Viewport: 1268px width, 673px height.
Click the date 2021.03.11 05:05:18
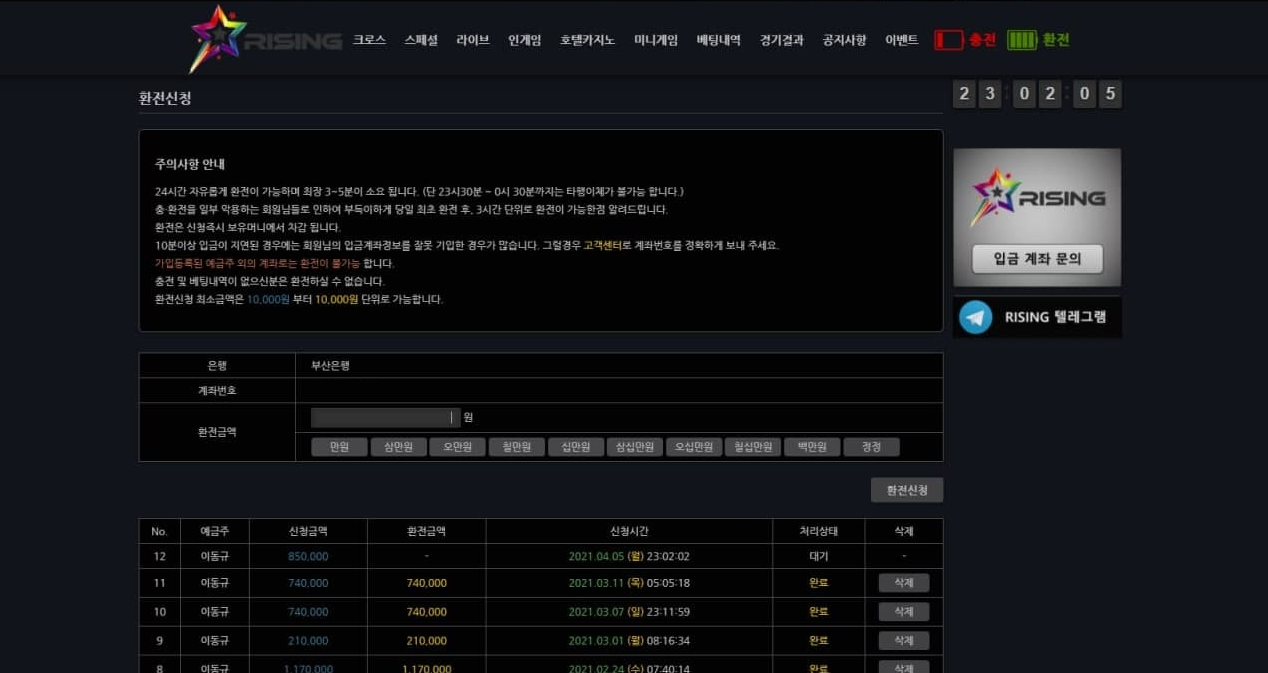coord(629,583)
